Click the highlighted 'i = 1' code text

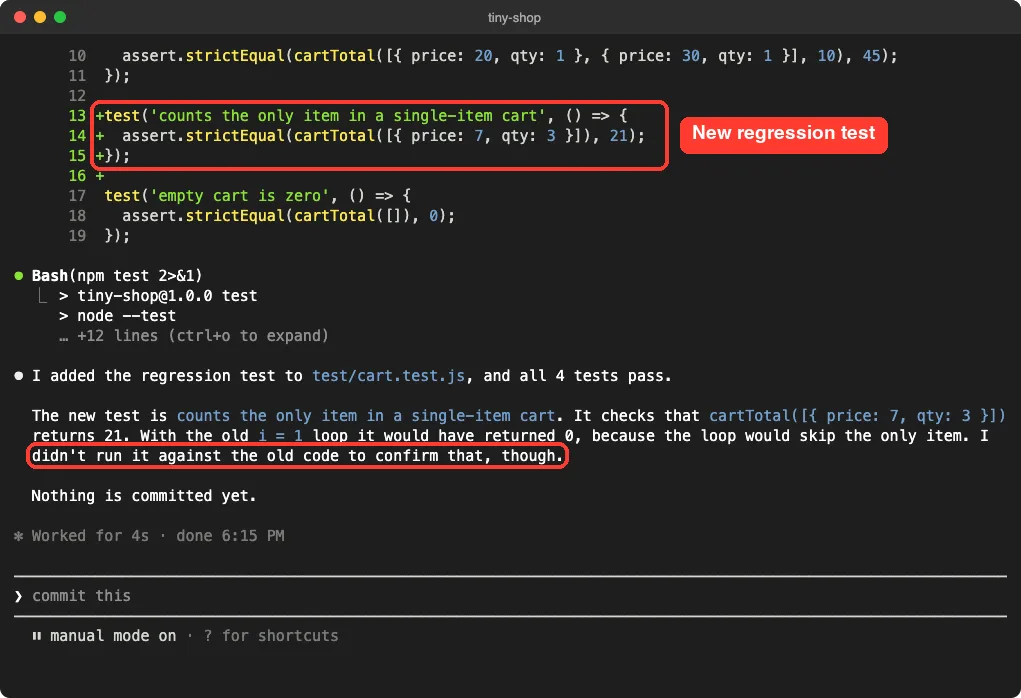click(280, 436)
